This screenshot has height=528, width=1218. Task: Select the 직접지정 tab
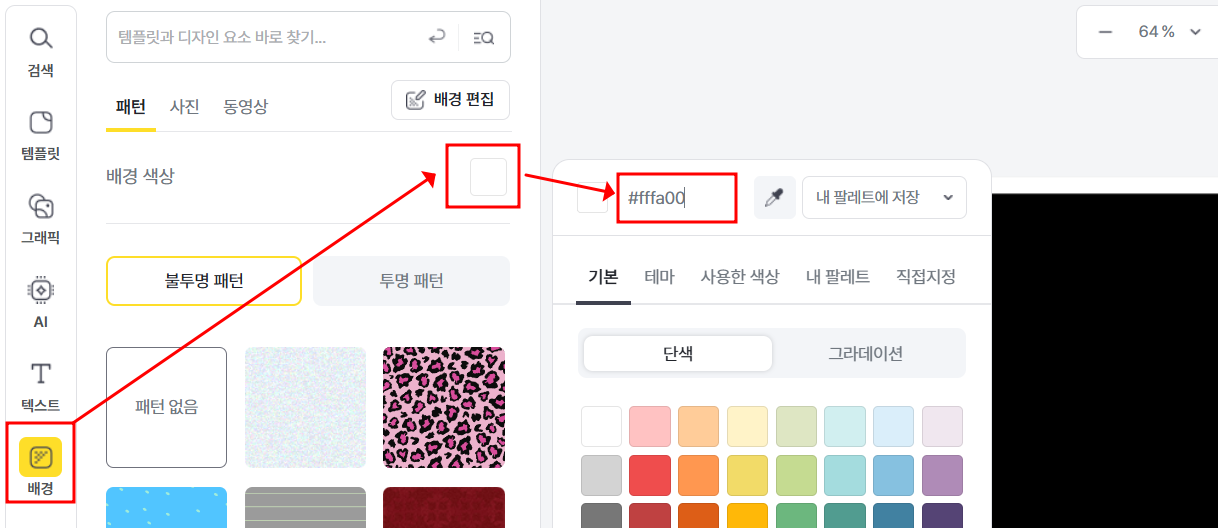(926, 277)
